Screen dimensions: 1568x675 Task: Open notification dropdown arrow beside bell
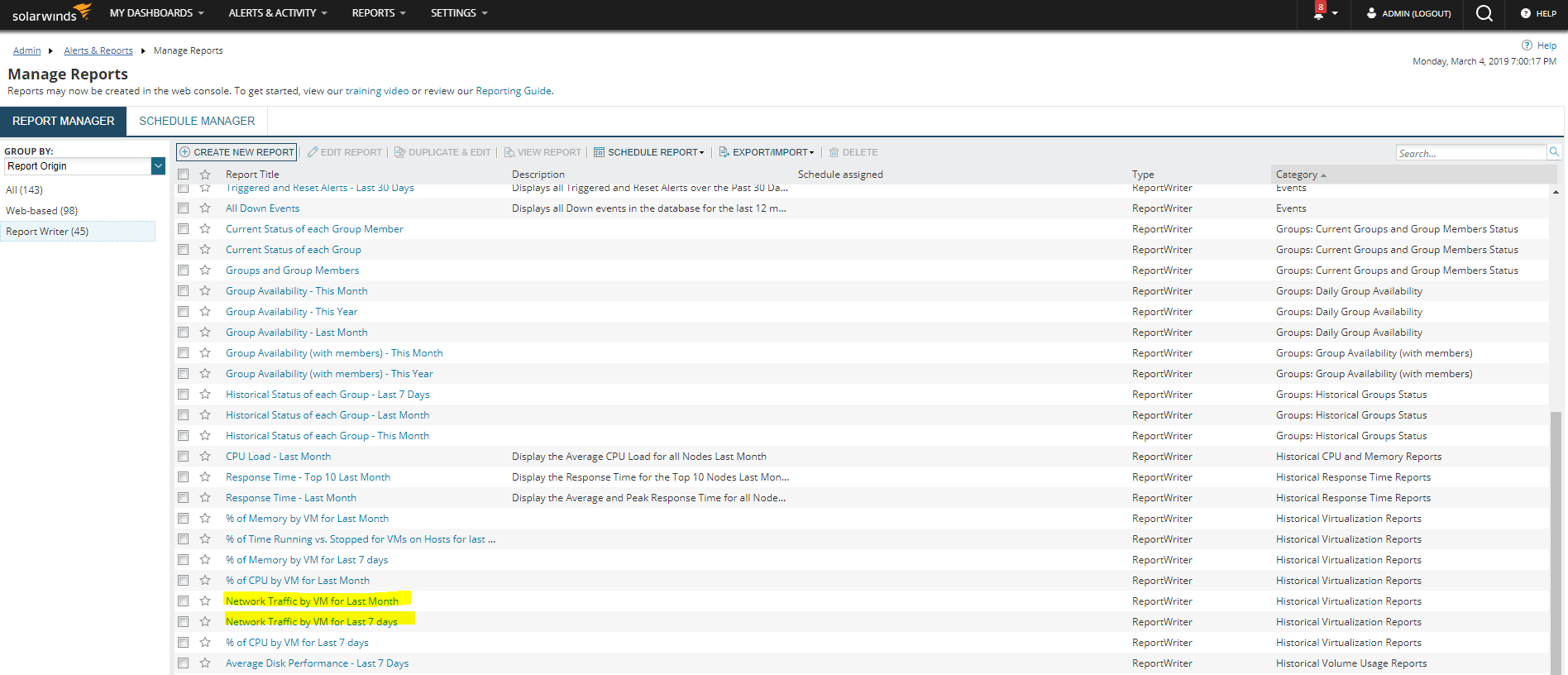click(1335, 14)
